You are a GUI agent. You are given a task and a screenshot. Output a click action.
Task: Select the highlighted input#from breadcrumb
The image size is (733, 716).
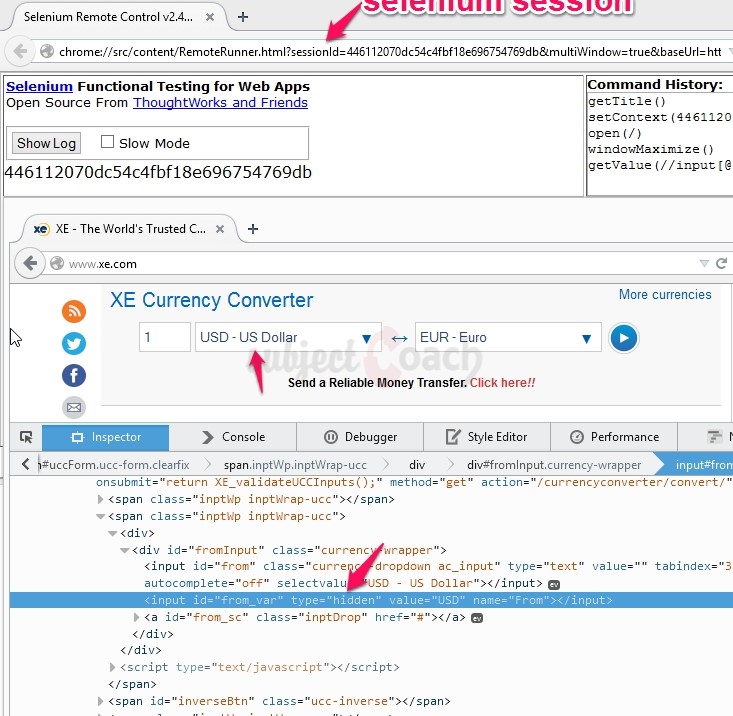pos(699,465)
